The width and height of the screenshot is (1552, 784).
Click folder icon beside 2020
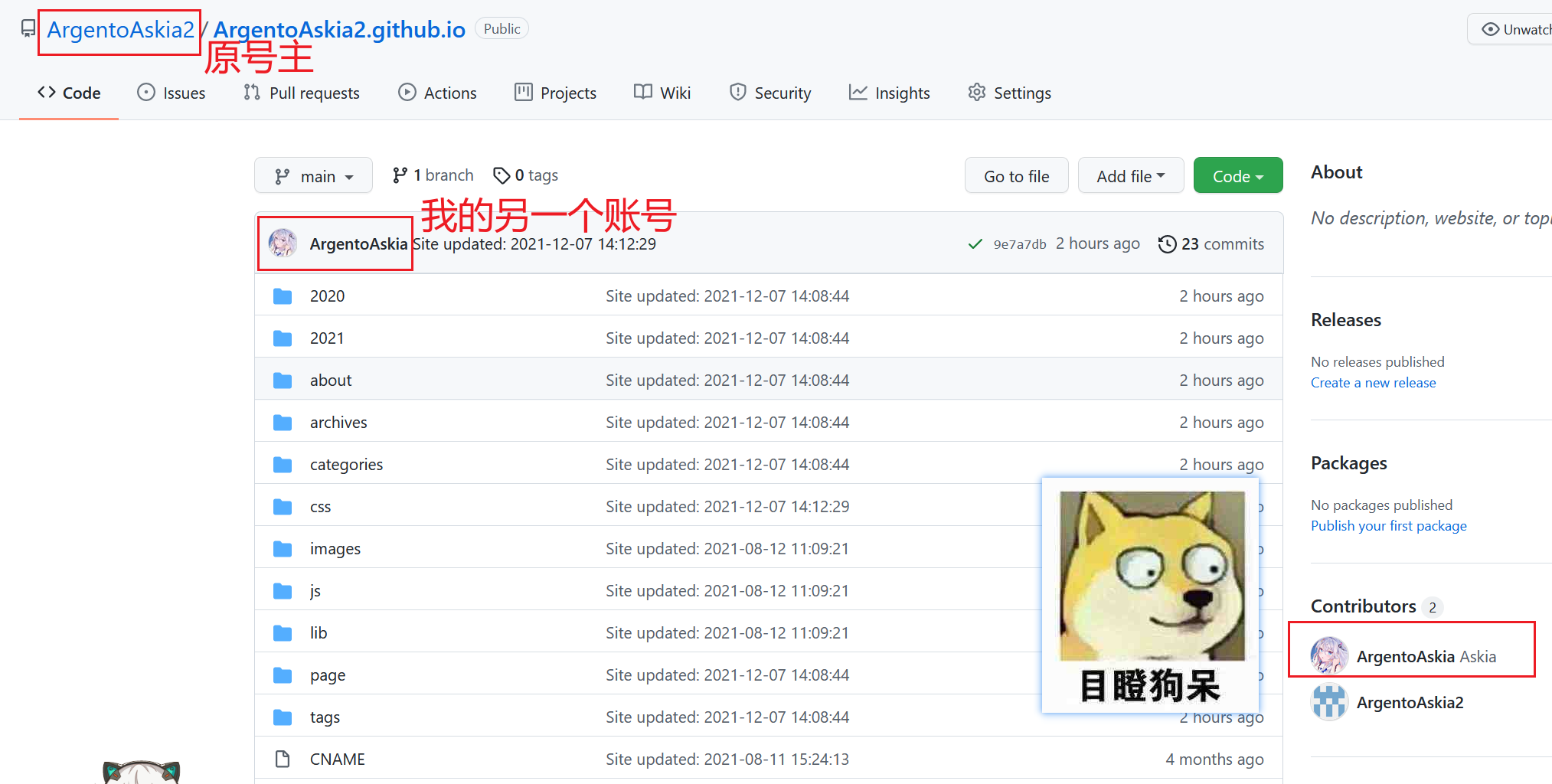pyautogui.click(x=283, y=296)
